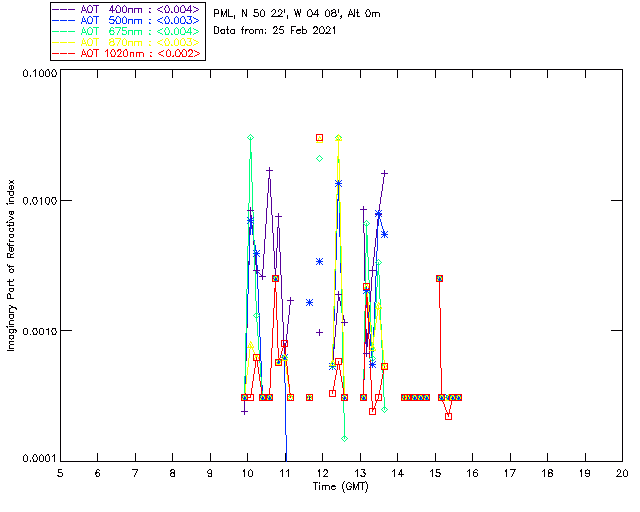The height and width of the screenshot is (512, 640).
Task: Click the AOT 675nm legend entry
Action: (x=126, y=31)
